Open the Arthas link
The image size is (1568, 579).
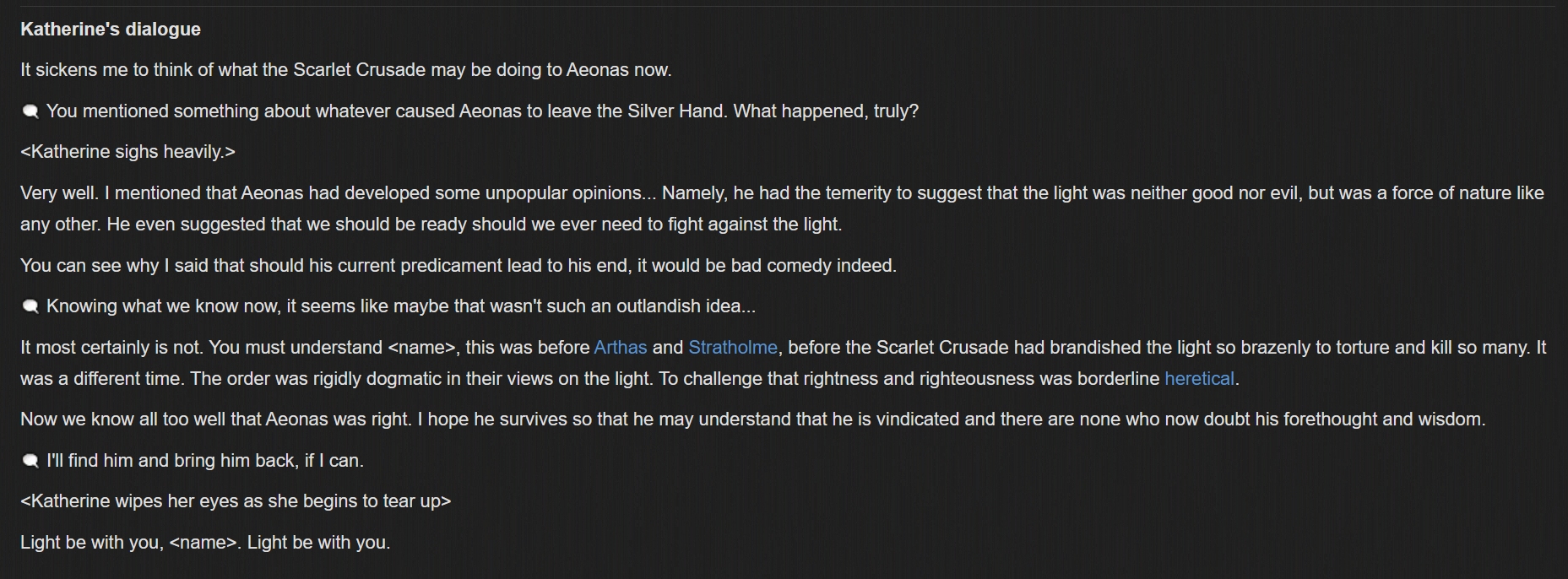pos(620,347)
